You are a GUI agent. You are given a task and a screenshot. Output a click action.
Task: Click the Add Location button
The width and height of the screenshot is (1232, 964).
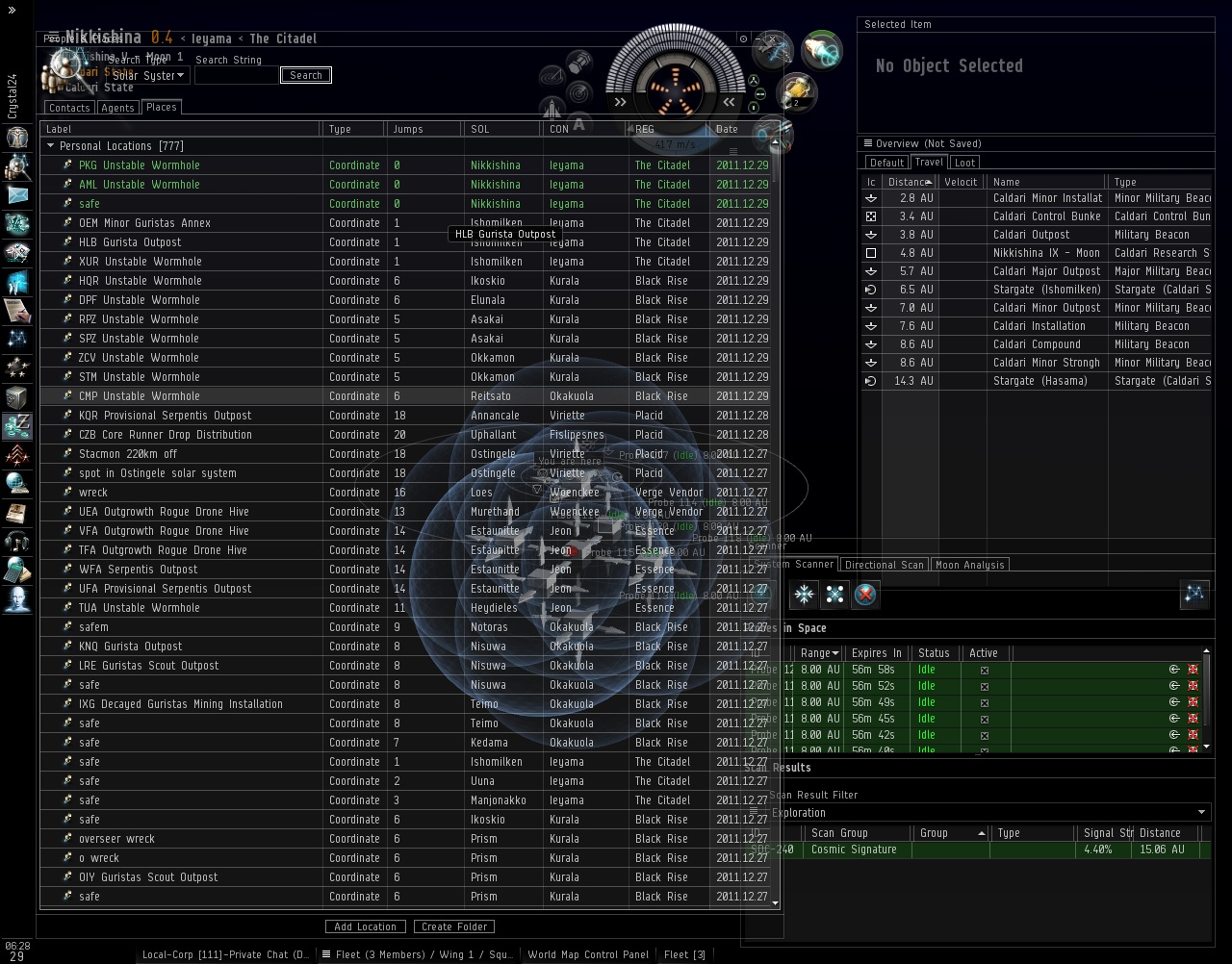click(366, 926)
